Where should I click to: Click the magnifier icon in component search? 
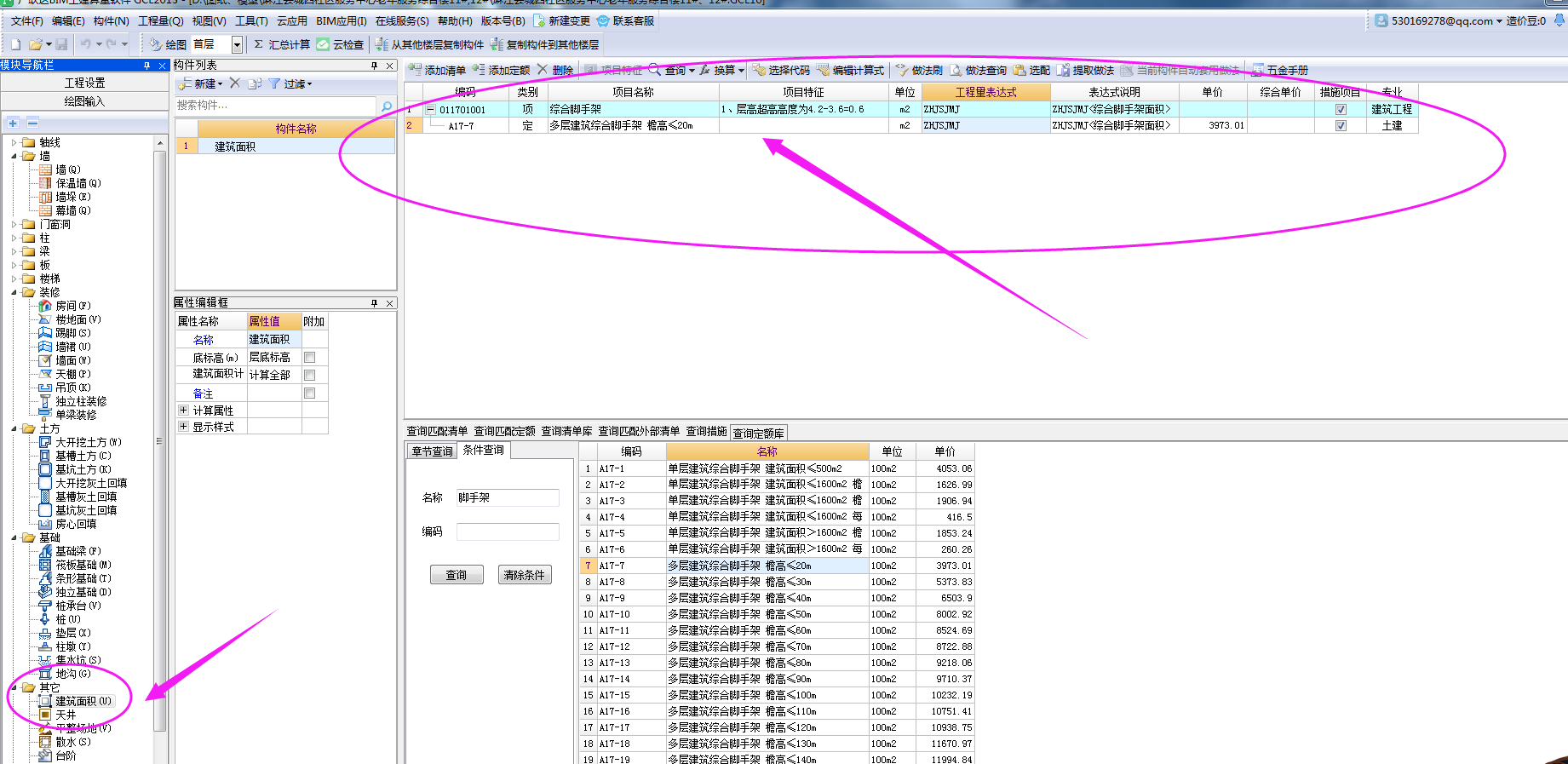coord(387,106)
